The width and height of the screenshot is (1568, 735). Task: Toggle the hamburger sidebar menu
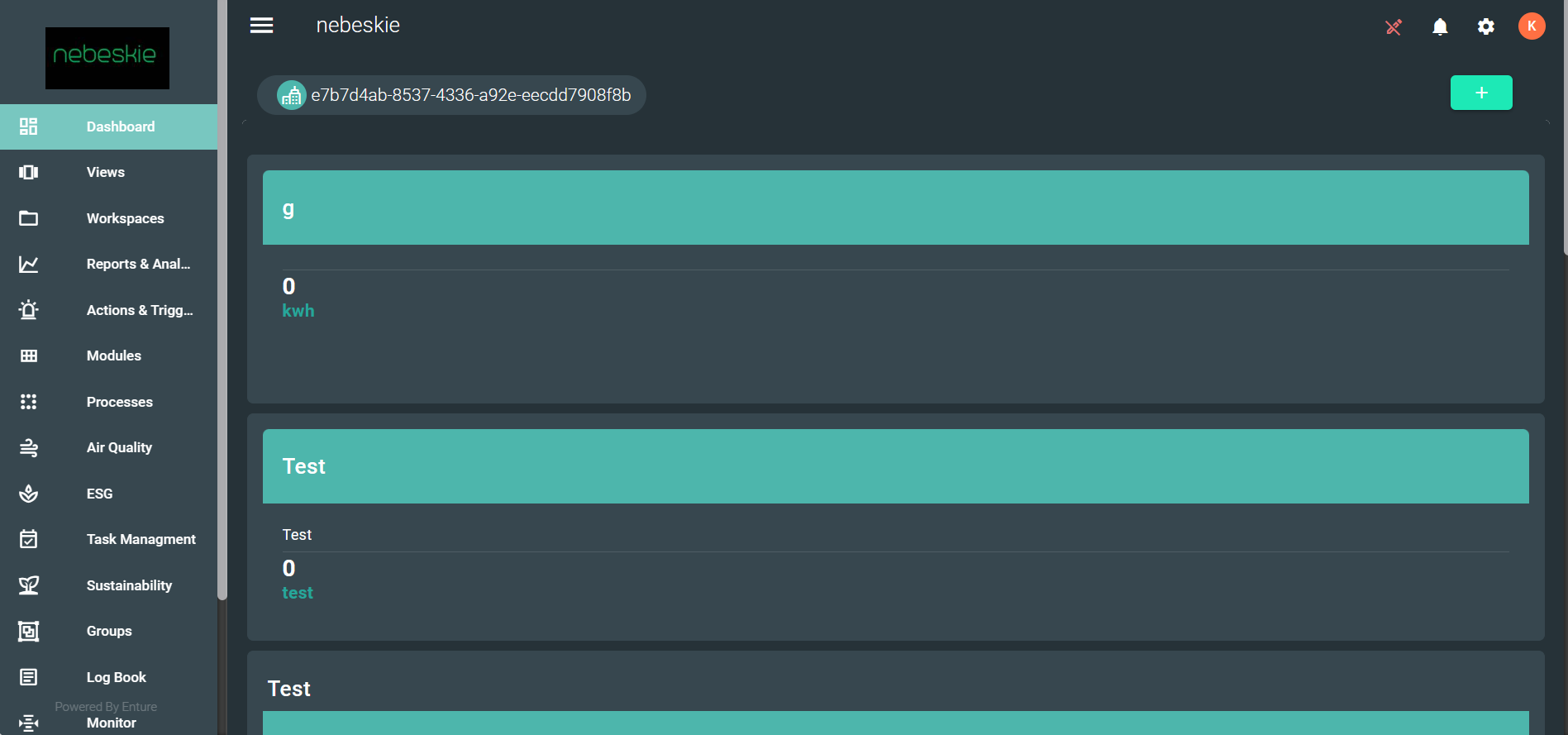click(261, 26)
